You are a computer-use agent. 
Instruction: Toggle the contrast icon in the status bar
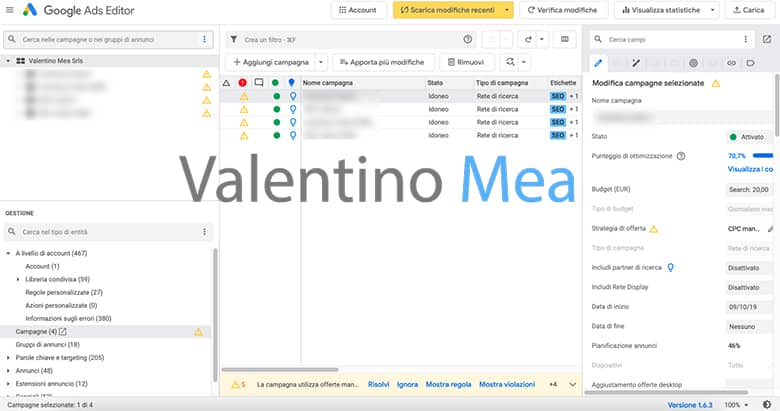767,405
